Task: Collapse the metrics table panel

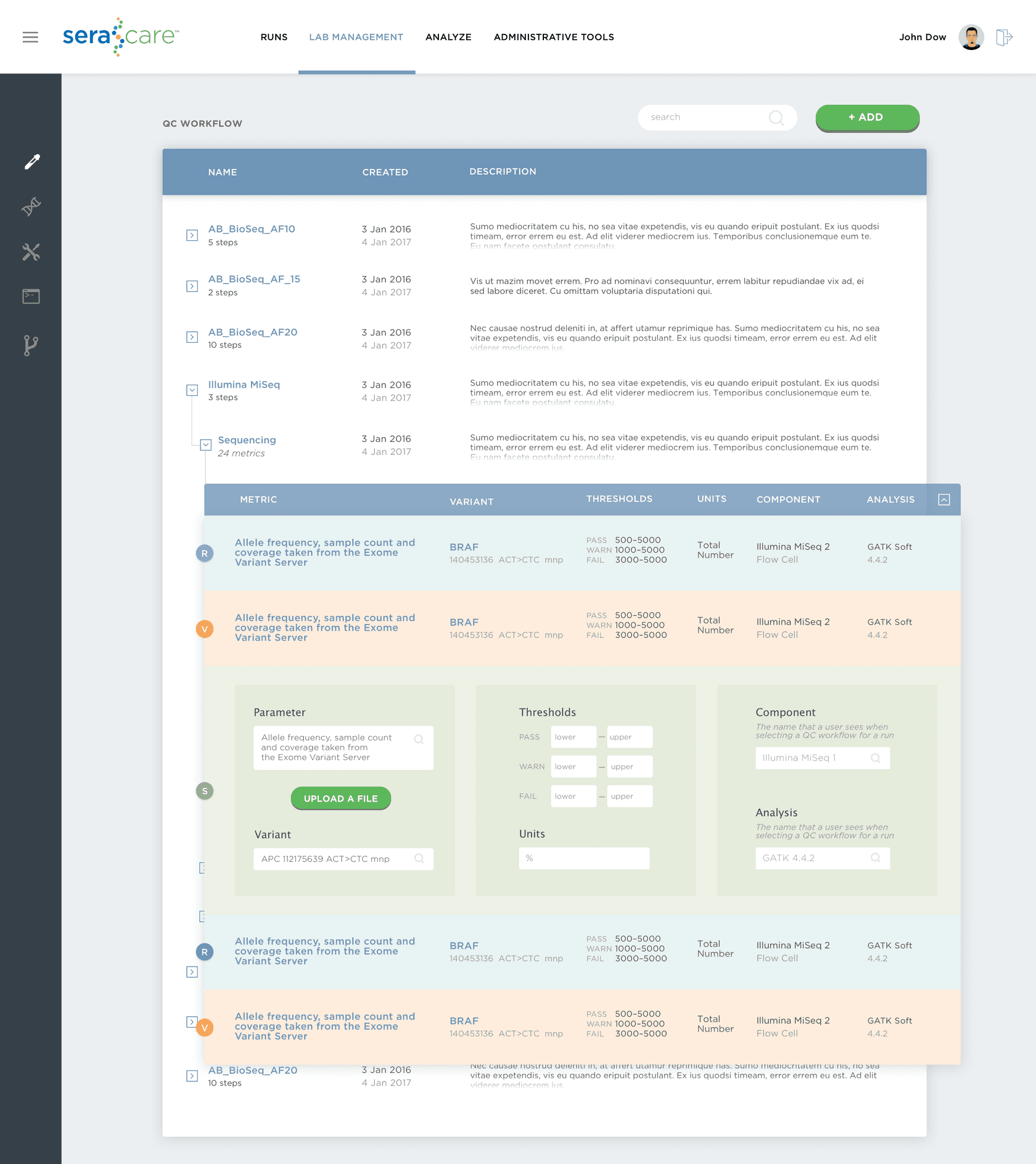Action: (x=943, y=500)
